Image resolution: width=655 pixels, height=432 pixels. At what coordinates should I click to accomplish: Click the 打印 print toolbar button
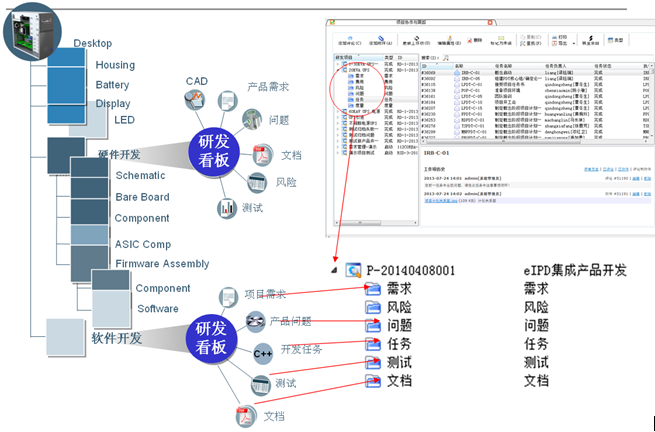click(562, 39)
